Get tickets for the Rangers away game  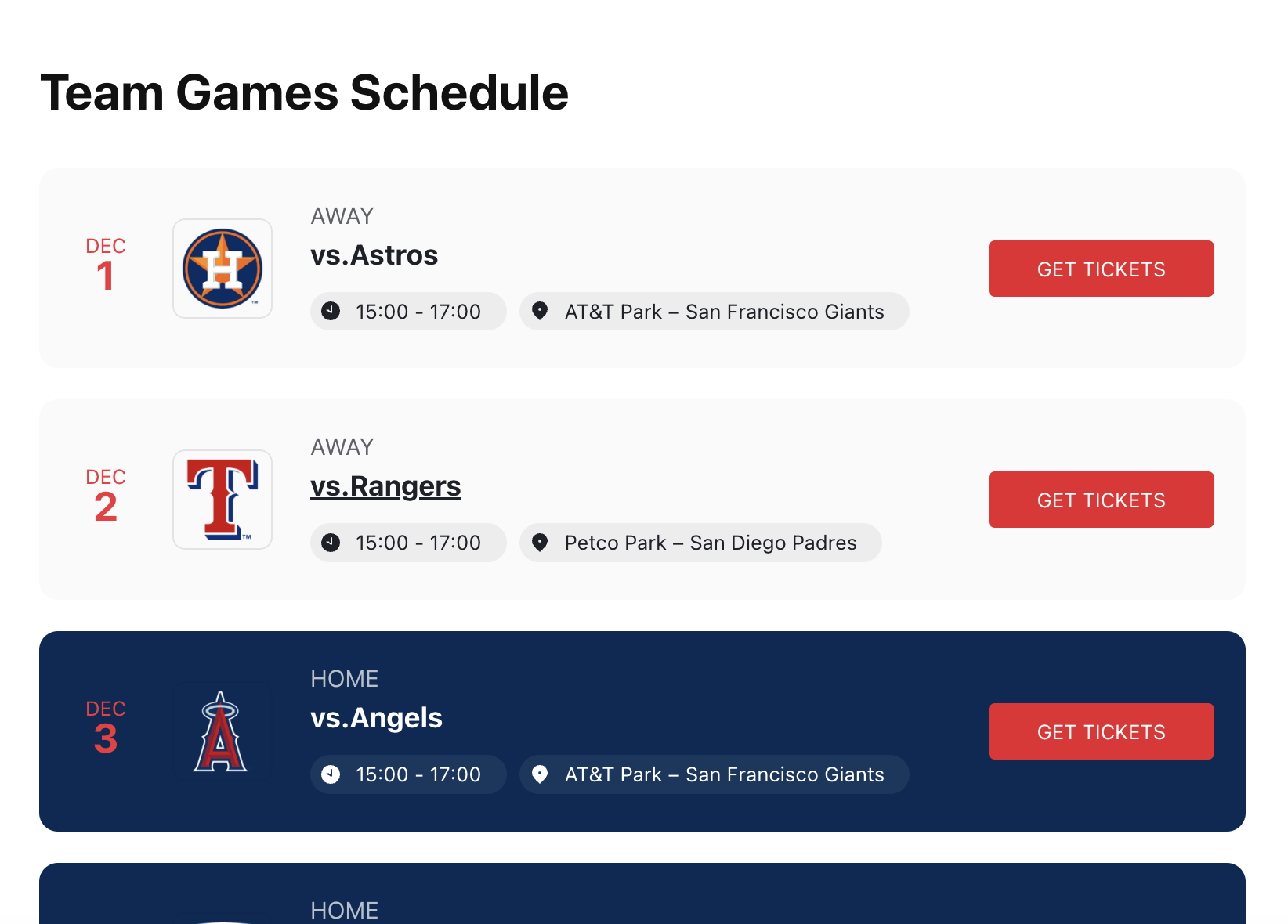(x=1100, y=499)
